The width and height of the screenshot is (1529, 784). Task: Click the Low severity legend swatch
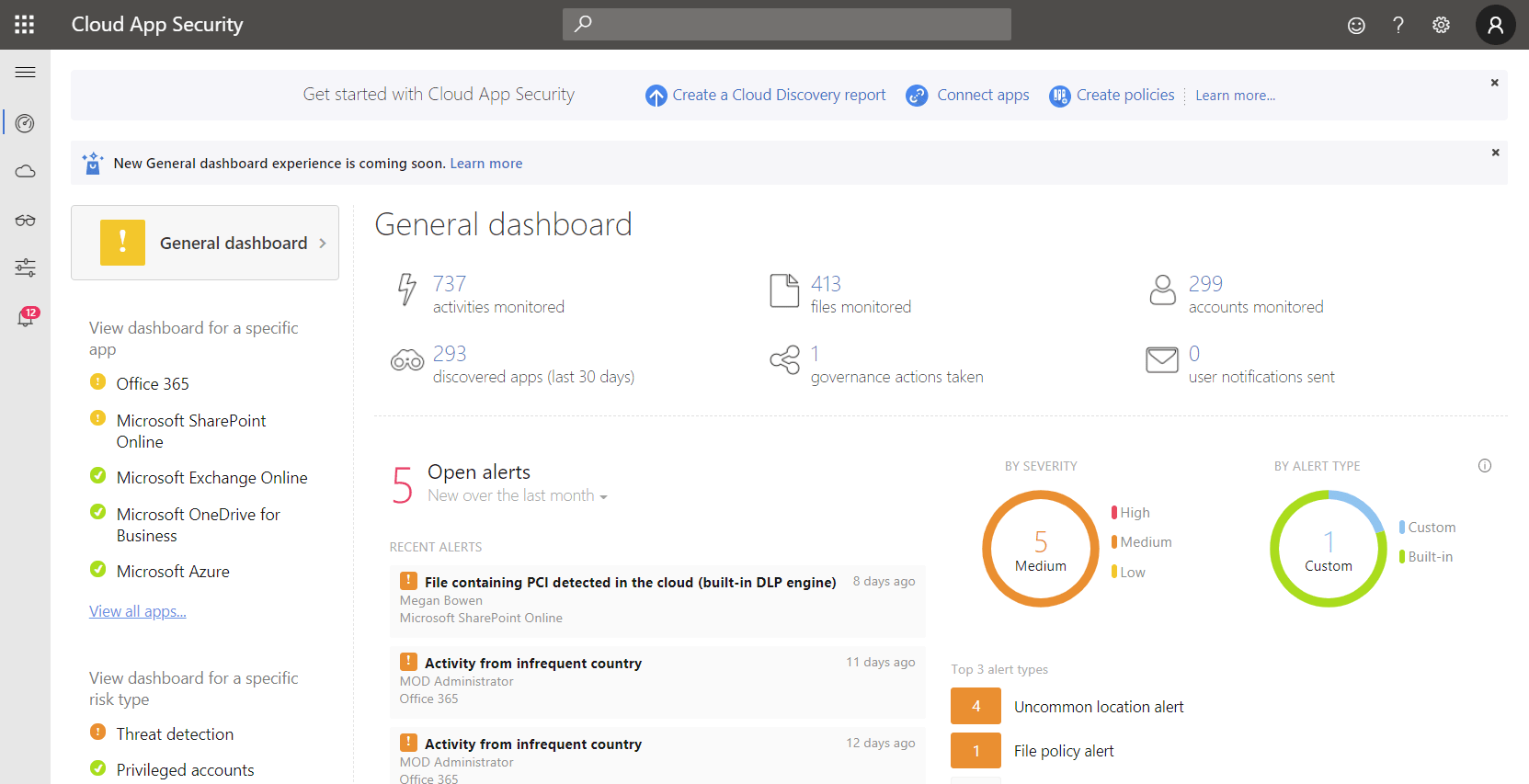point(1114,572)
